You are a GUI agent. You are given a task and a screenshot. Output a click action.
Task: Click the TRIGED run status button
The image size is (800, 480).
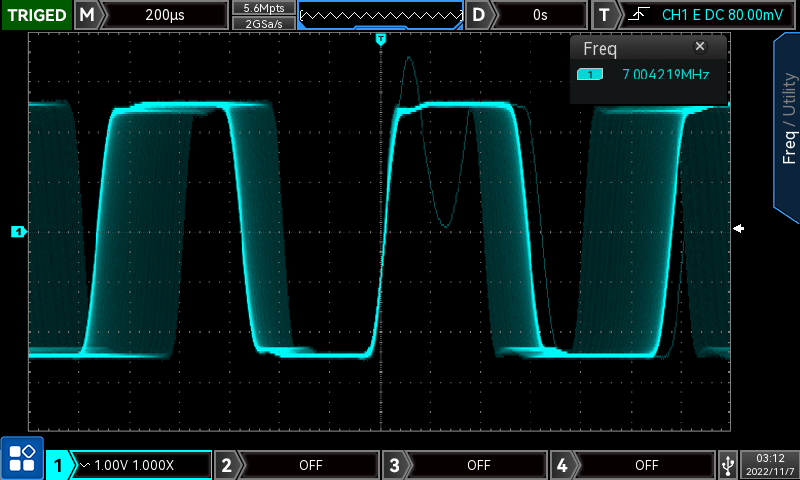pyautogui.click(x=36, y=15)
